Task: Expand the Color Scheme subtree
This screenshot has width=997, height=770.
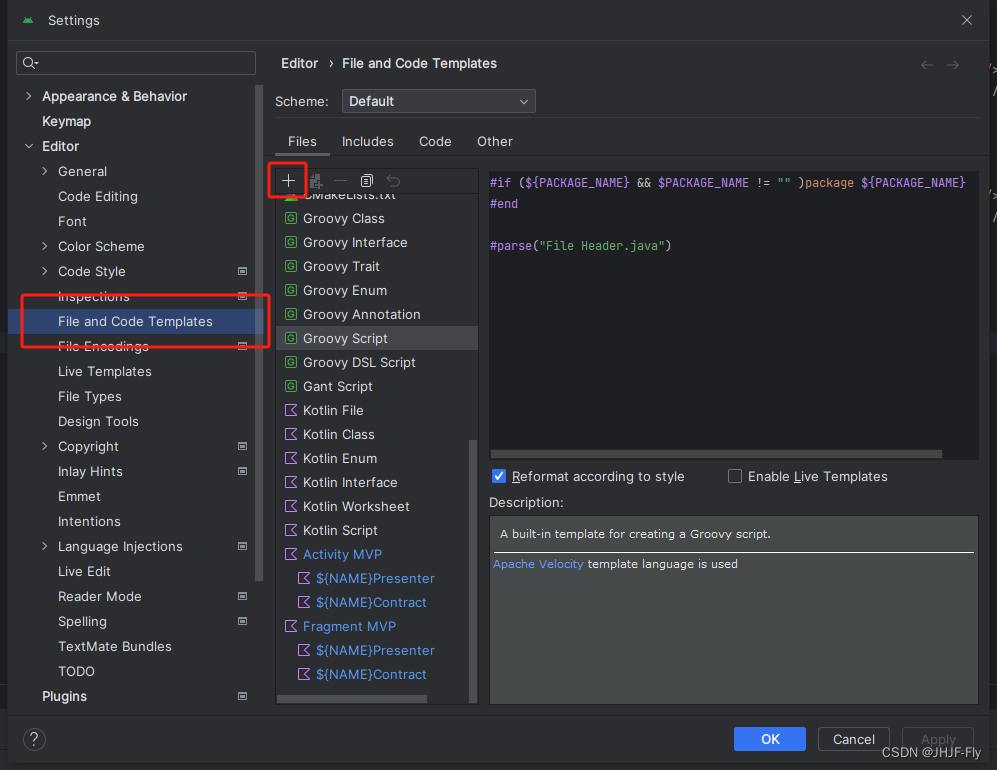Action: (x=45, y=246)
